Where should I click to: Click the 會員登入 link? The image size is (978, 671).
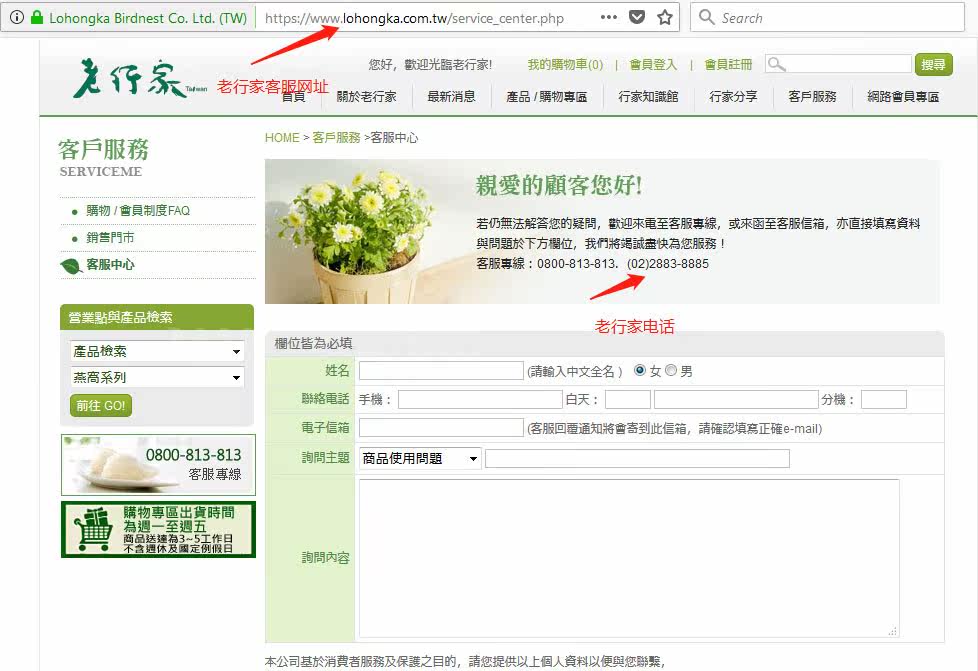[653, 64]
